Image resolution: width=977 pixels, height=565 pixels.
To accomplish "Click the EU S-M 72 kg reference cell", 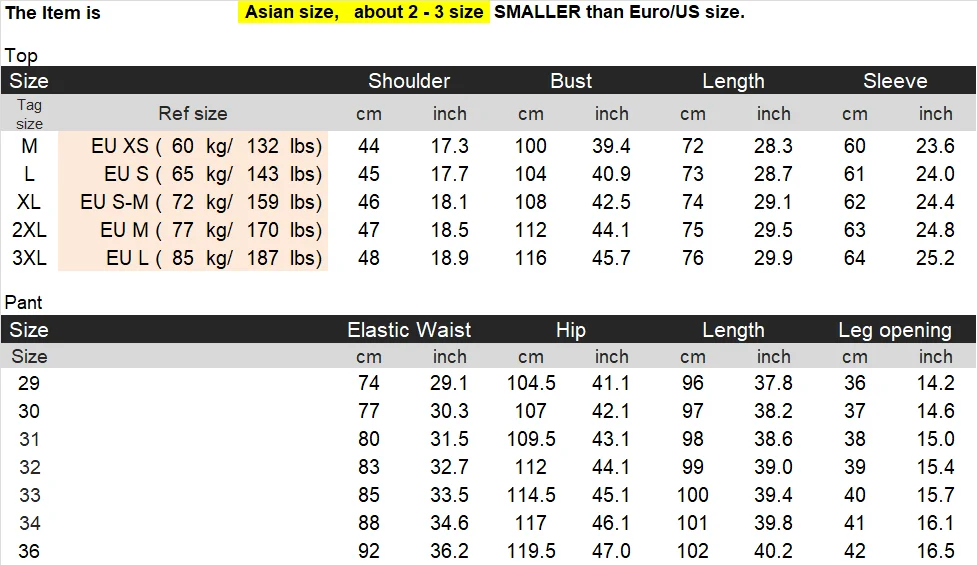I will (x=193, y=202).
